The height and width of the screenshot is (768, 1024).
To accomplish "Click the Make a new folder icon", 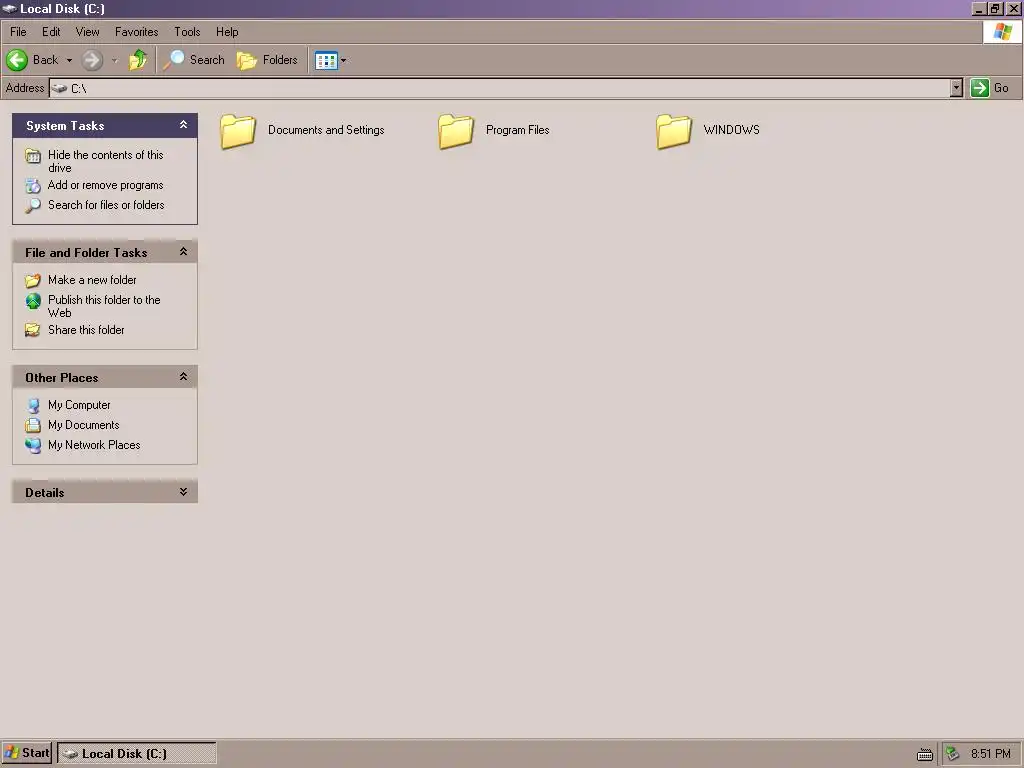I will click(x=33, y=281).
